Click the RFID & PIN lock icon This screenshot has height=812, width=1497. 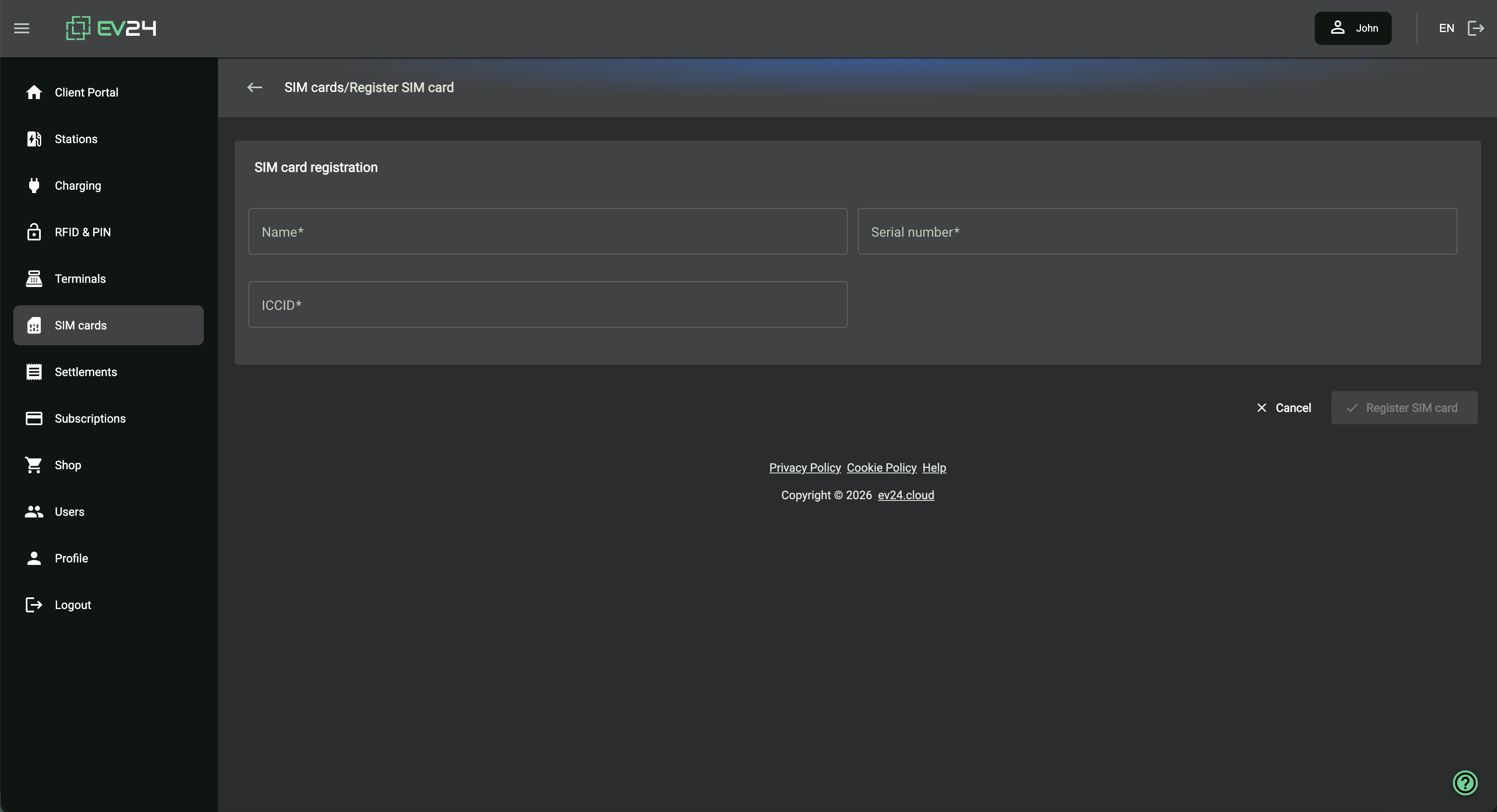coord(34,232)
